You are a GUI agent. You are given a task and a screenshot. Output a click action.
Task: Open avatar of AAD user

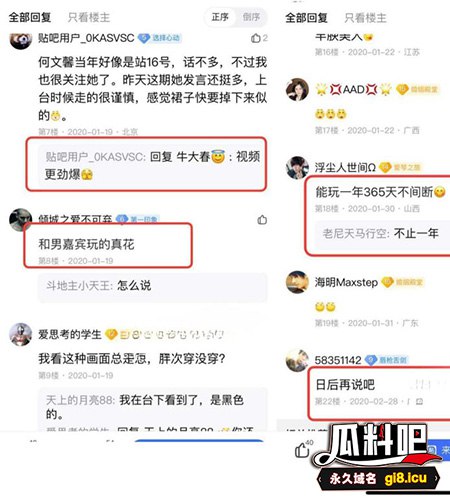pos(297,89)
